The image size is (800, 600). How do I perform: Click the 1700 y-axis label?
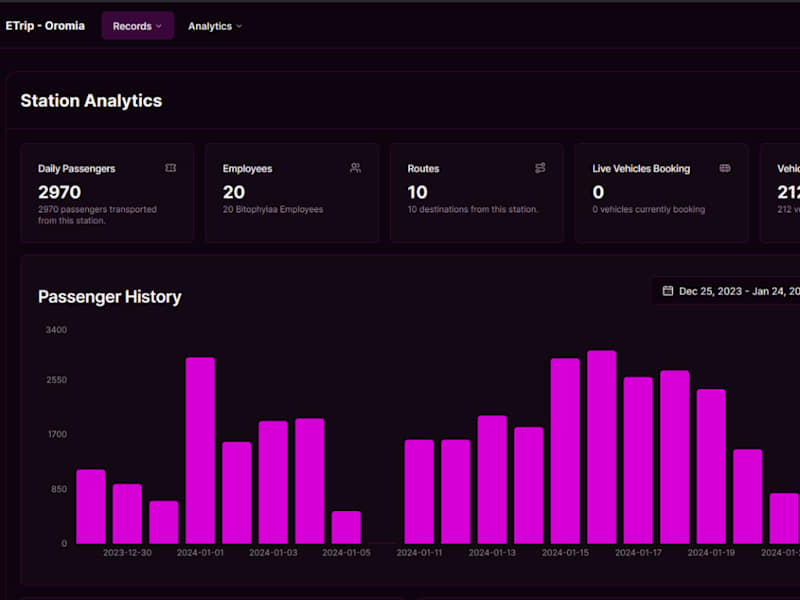click(x=57, y=434)
